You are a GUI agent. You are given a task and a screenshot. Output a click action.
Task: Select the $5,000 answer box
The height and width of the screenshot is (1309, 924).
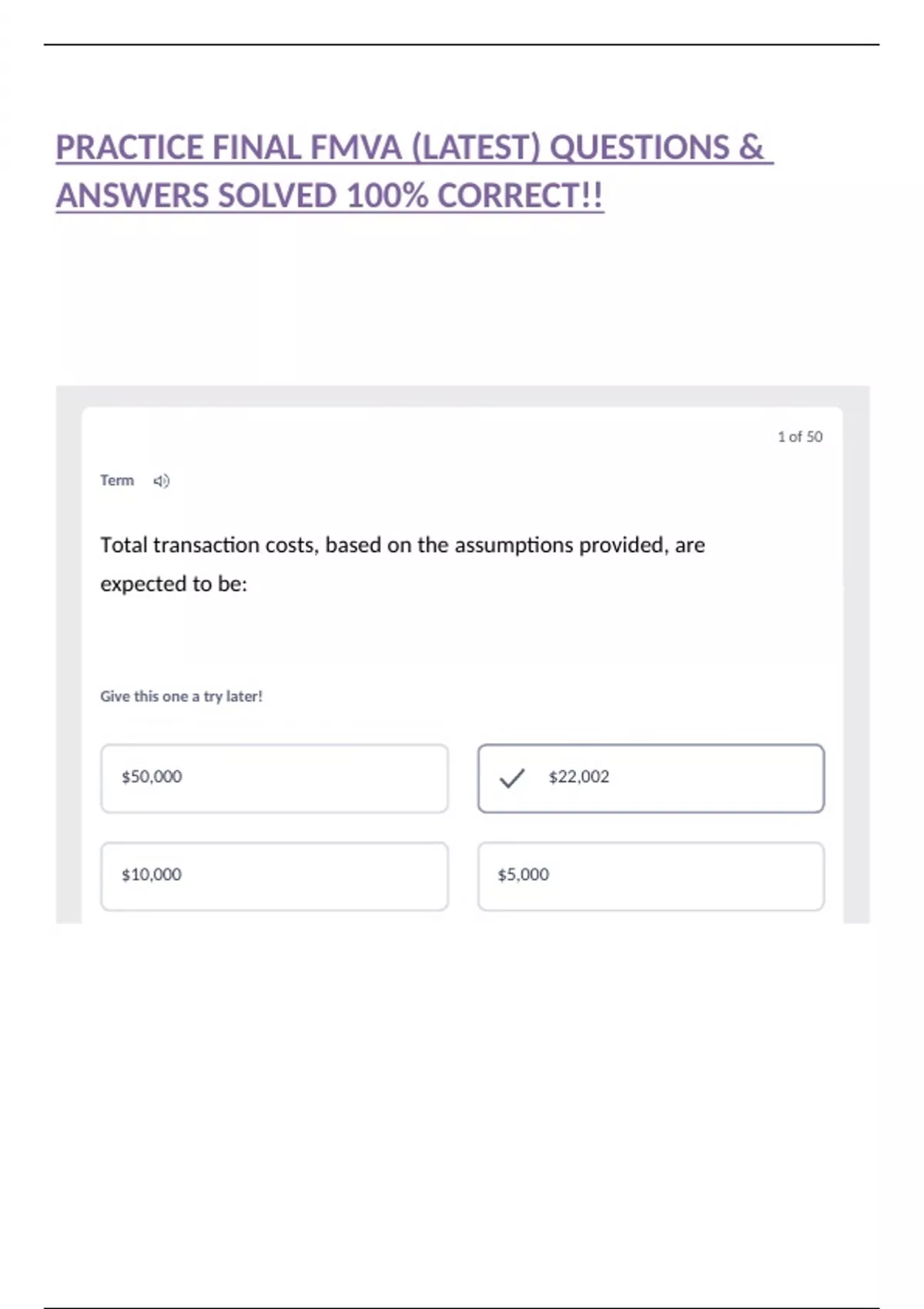[x=651, y=875]
